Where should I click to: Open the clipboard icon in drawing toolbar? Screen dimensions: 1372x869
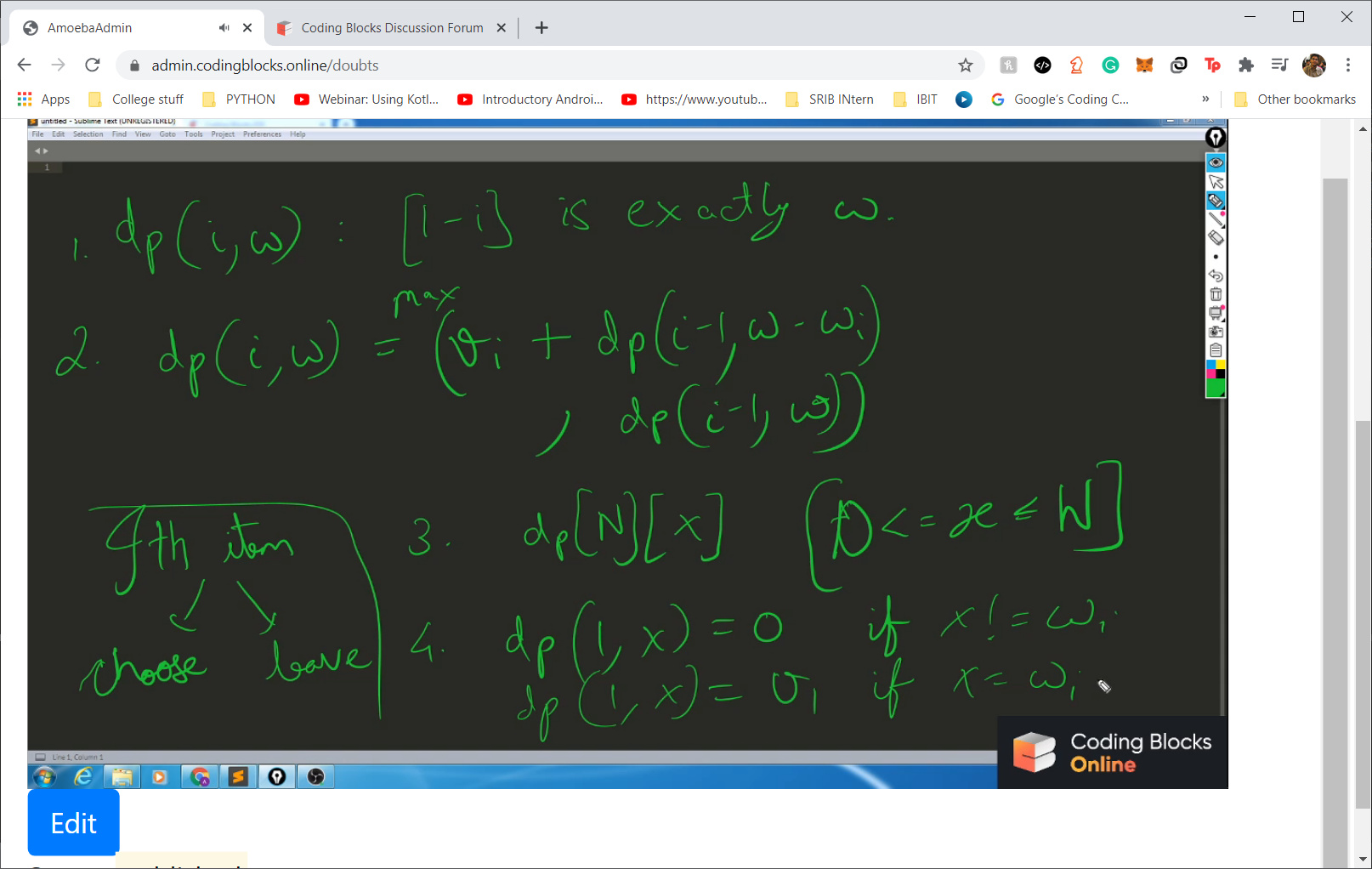pos(1216,350)
